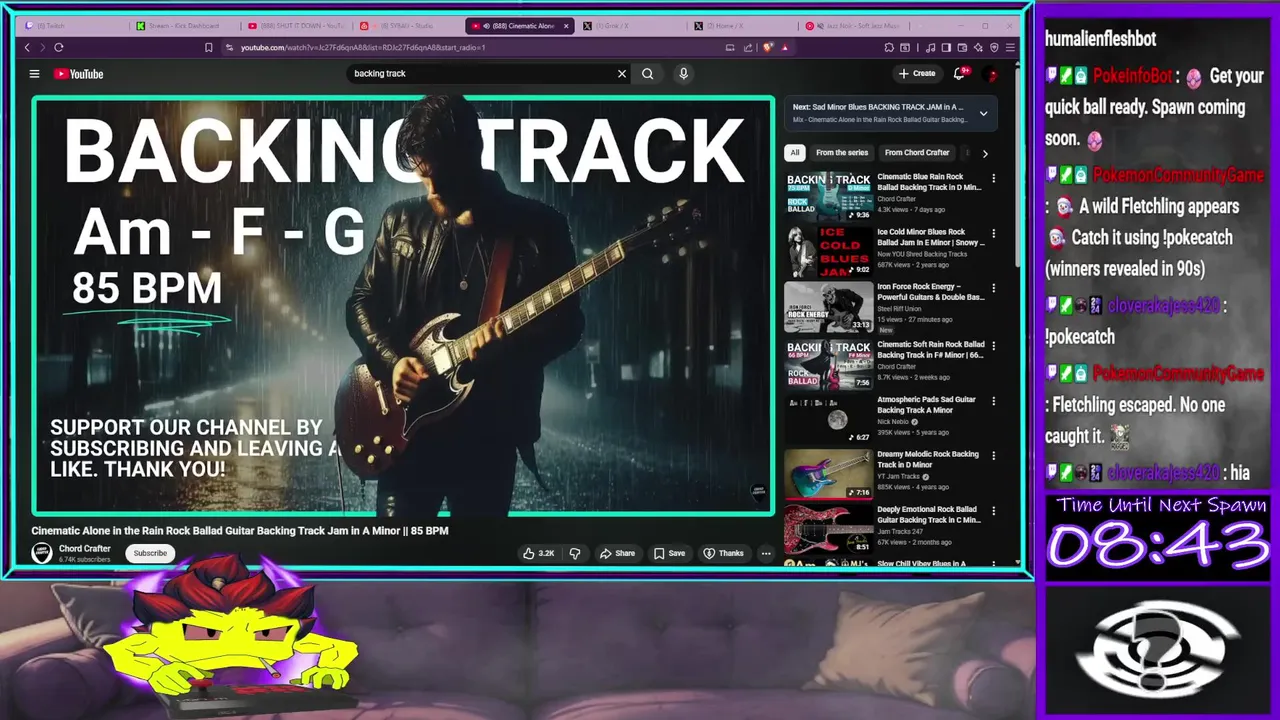Click the Brave shields icon
This screenshot has height=720, width=1280.
click(767, 47)
